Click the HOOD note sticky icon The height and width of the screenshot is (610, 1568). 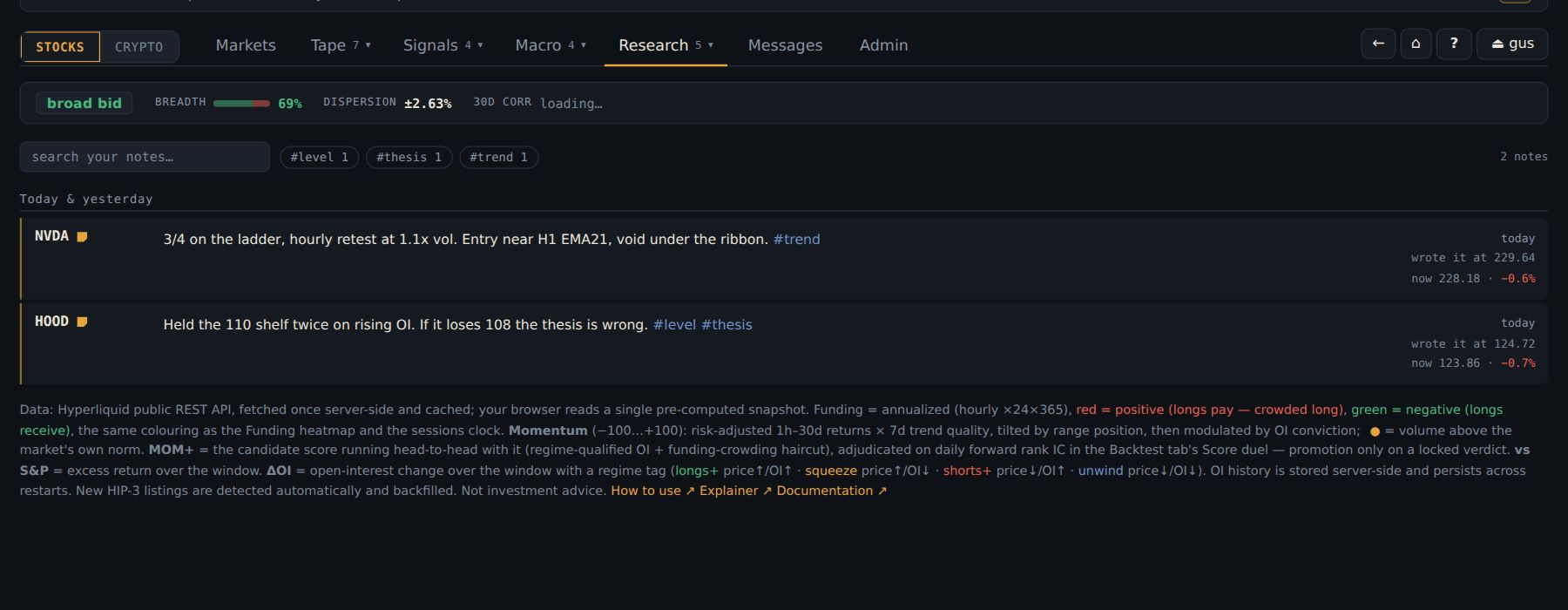coord(82,322)
